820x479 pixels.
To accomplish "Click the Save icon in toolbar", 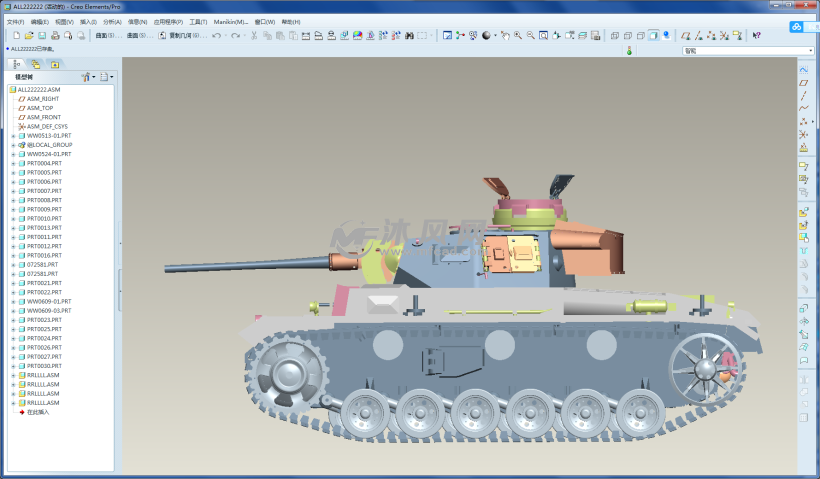I will pyautogui.click(x=43, y=35).
